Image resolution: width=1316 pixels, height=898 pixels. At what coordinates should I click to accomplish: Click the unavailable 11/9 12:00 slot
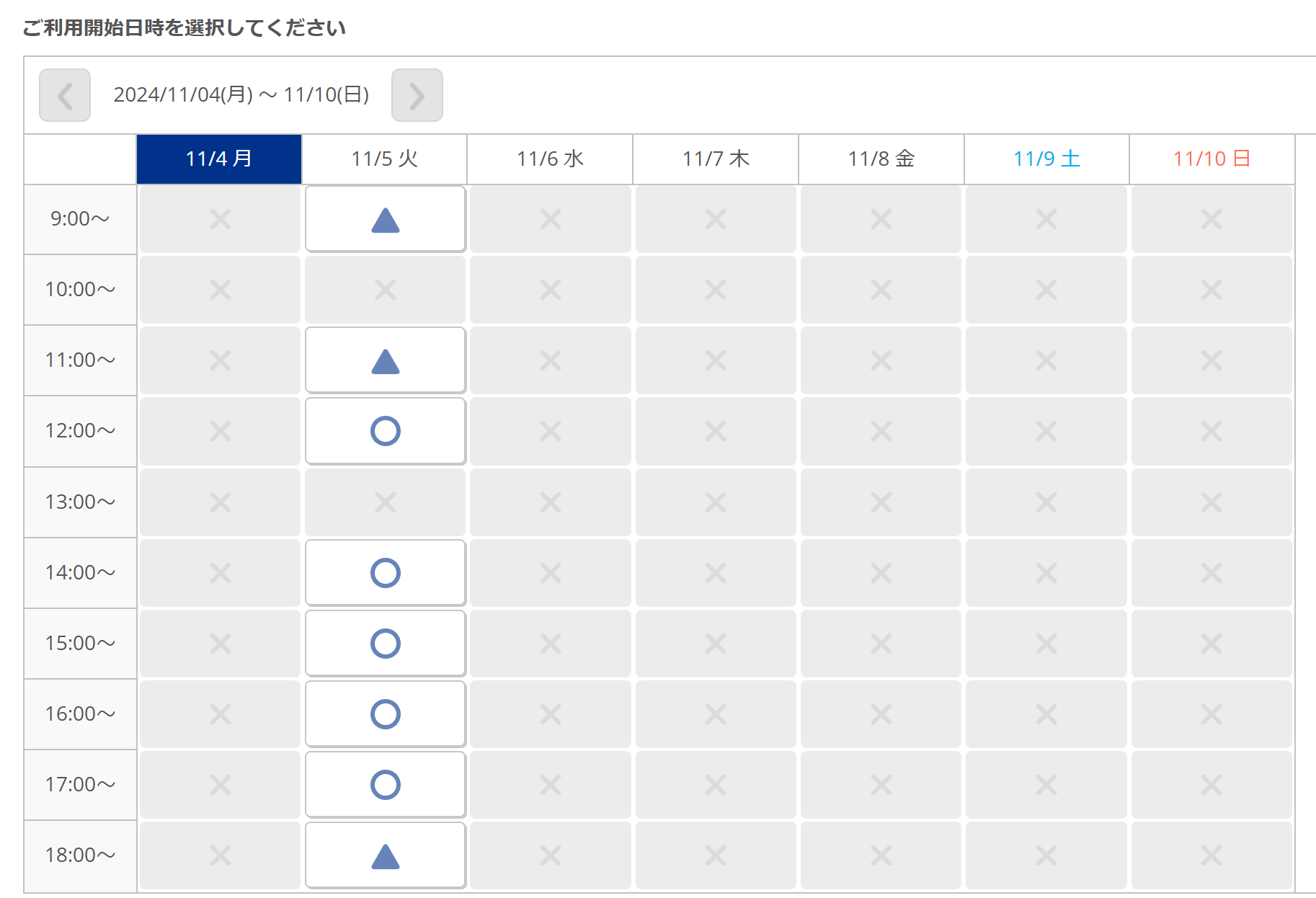[x=1046, y=431]
